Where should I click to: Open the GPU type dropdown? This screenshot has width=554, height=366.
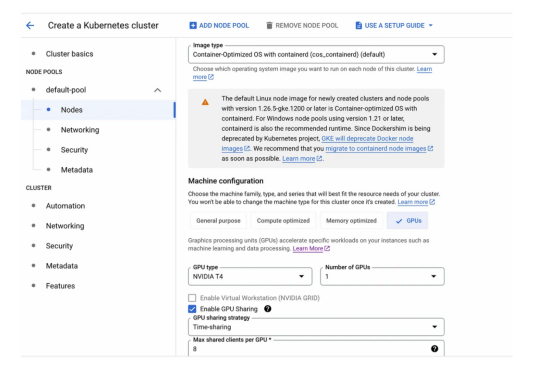click(x=250, y=276)
